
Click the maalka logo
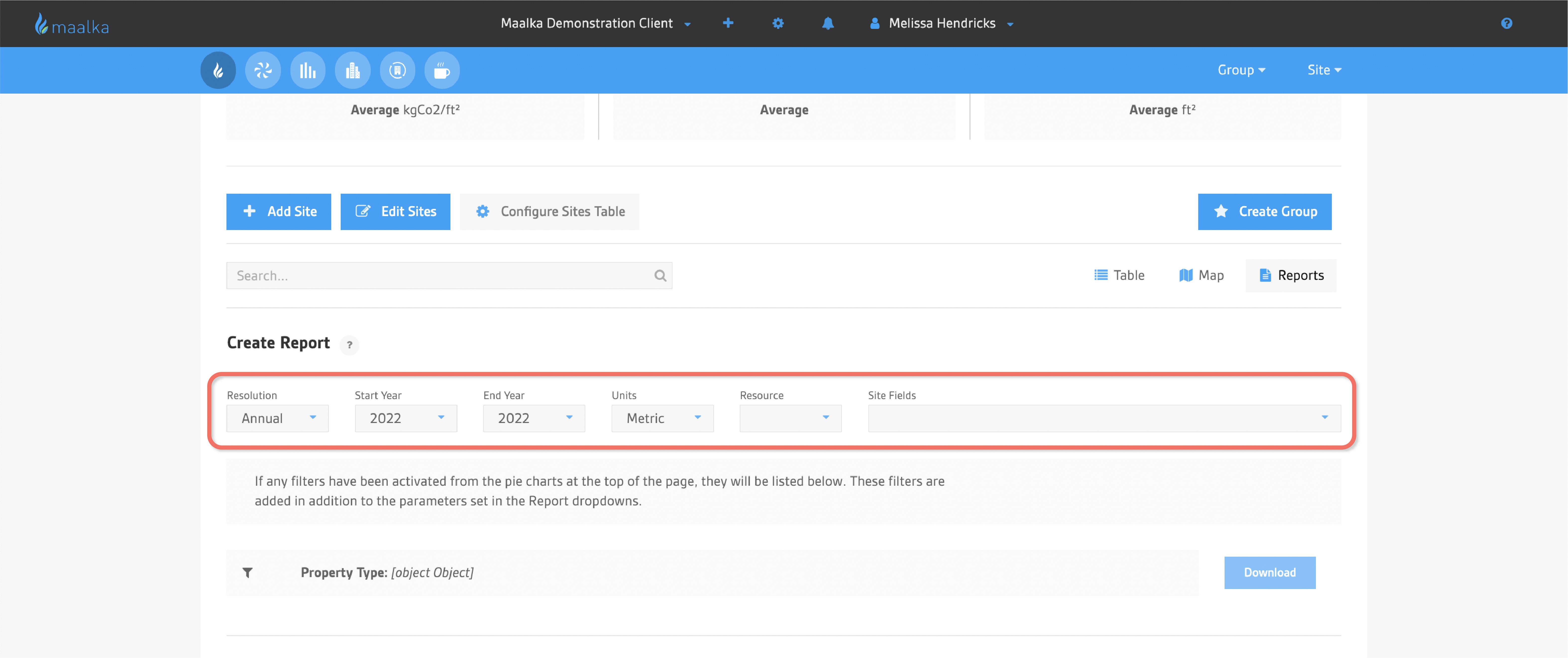pyautogui.click(x=72, y=24)
